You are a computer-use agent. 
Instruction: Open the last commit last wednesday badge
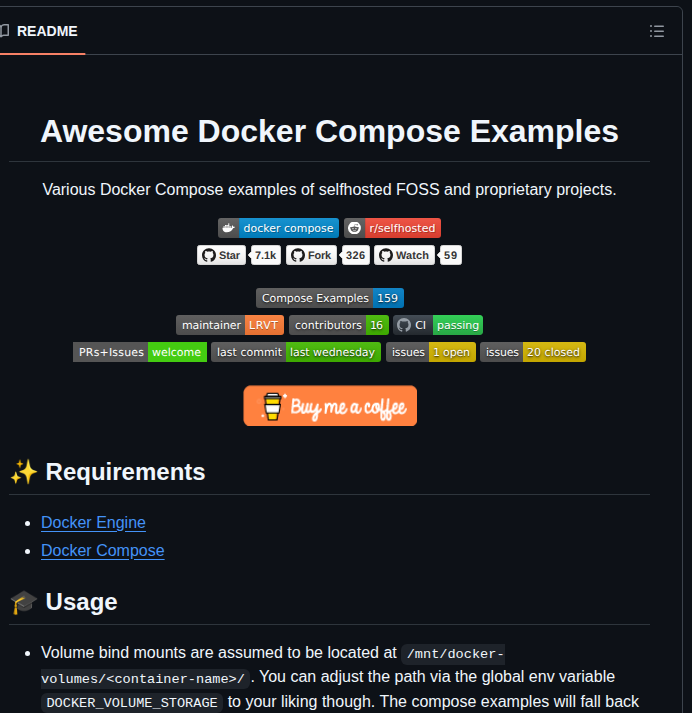coord(296,352)
